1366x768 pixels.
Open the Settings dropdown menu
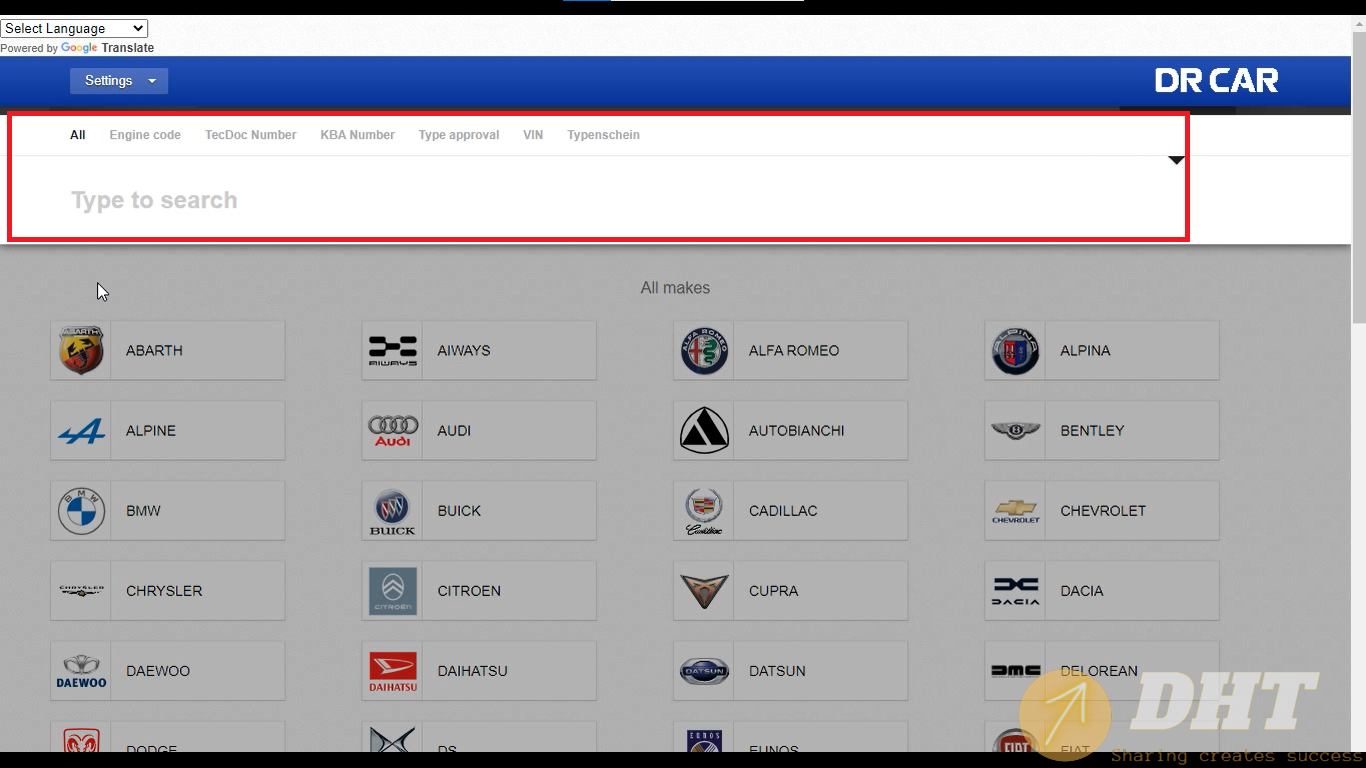tap(119, 81)
